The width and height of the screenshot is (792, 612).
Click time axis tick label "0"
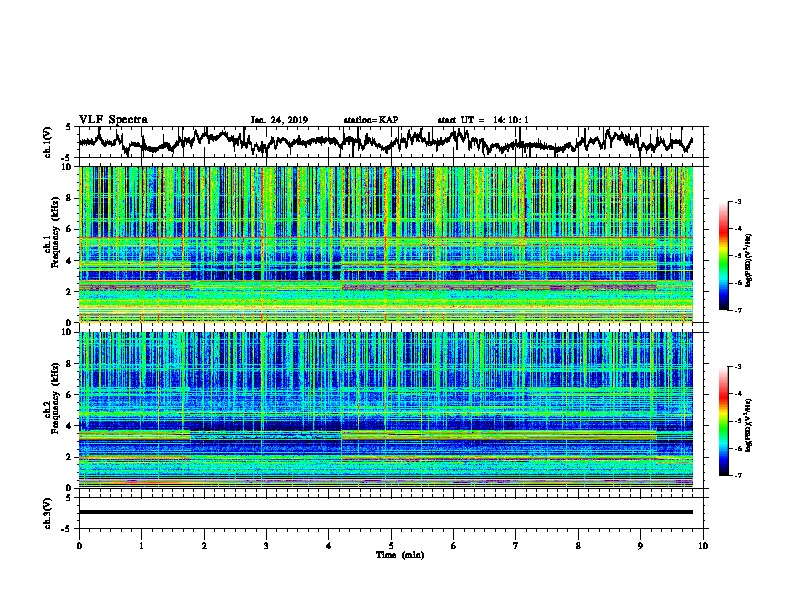coord(79,546)
